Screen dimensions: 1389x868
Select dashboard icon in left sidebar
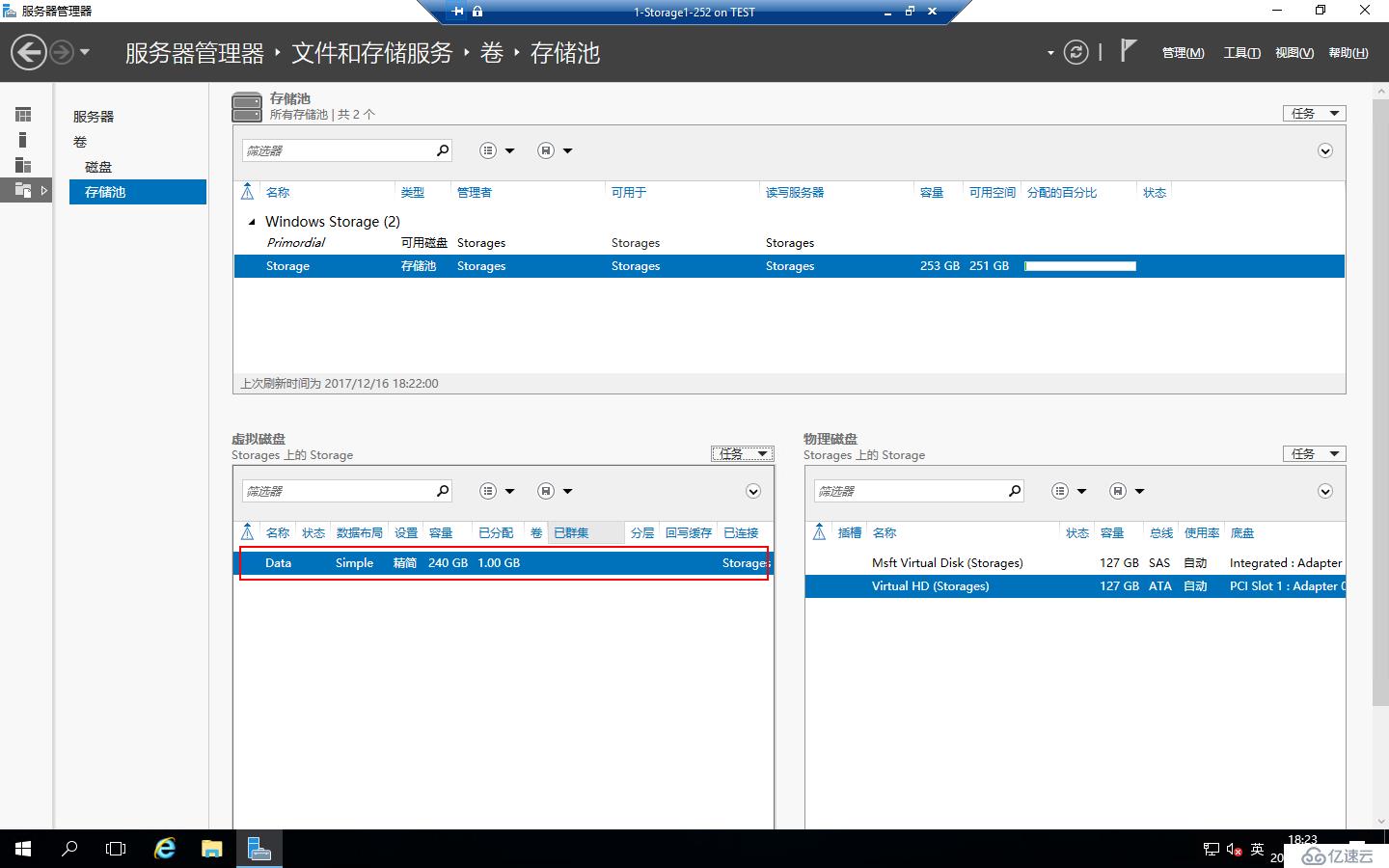pos(23,115)
